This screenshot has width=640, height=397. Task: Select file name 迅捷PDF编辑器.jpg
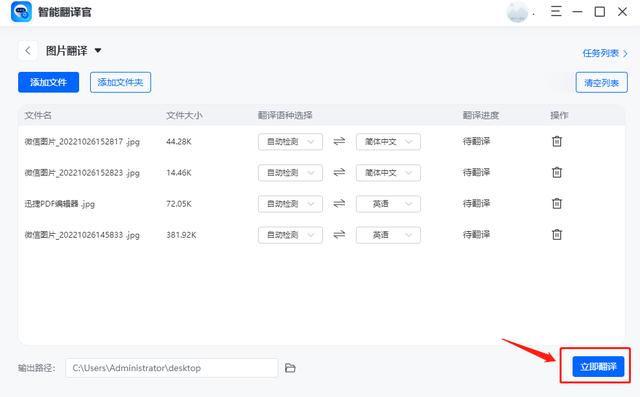60,204
